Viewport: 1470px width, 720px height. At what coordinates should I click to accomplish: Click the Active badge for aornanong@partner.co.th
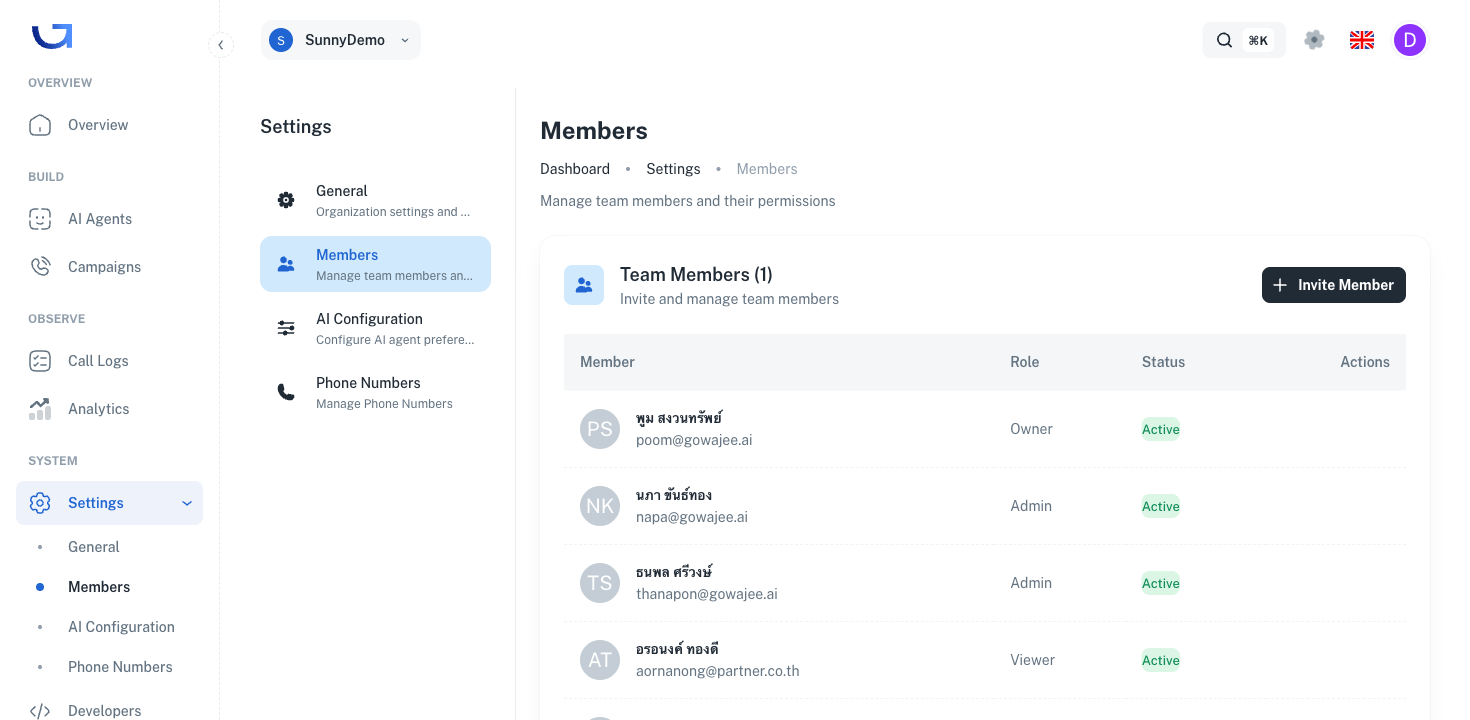(1161, 660)
